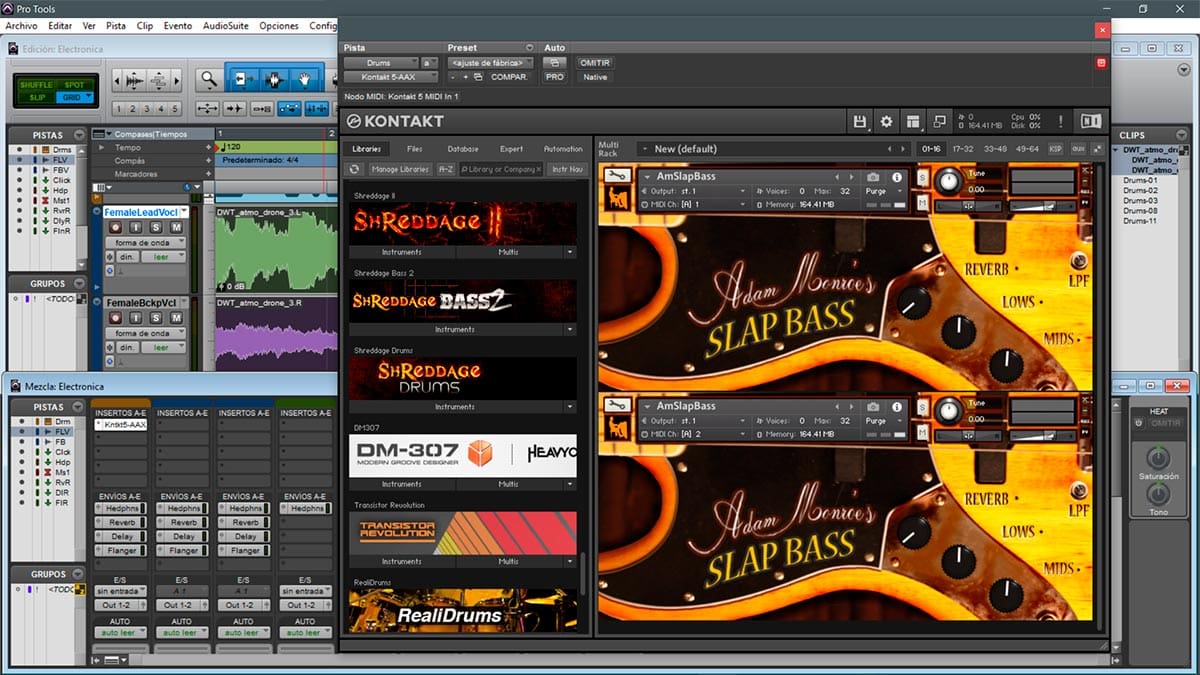Adjust the Tono knob in HEAT panel

[1157, 494]
